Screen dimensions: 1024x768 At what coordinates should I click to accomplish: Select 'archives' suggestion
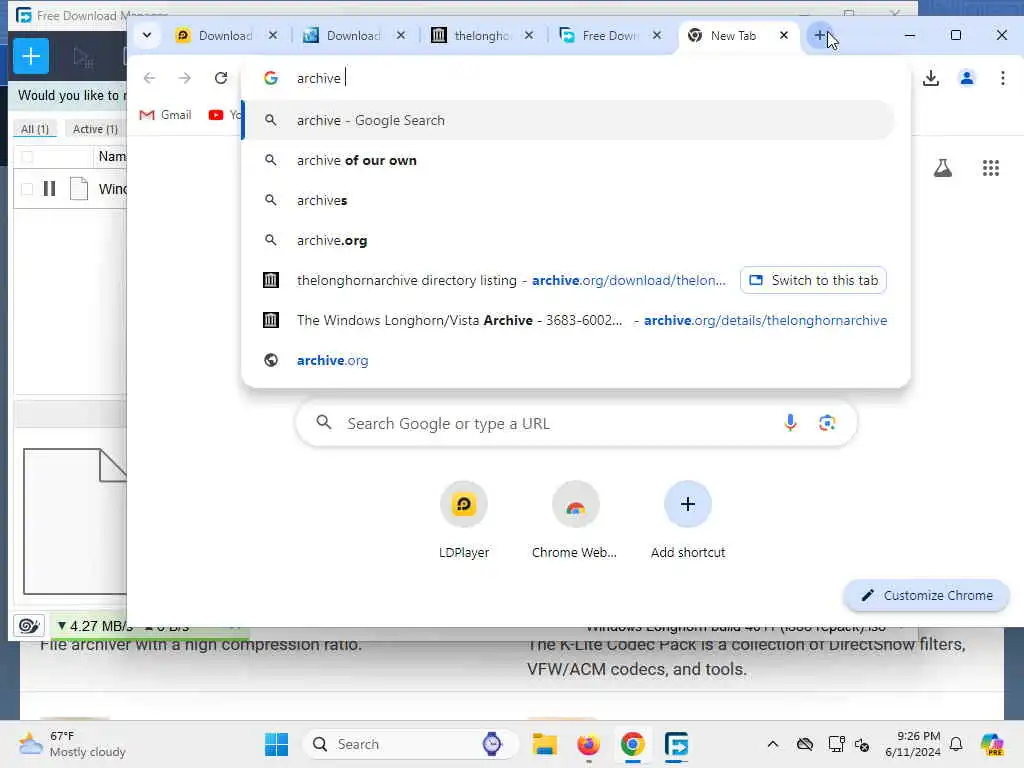(568, 200)
